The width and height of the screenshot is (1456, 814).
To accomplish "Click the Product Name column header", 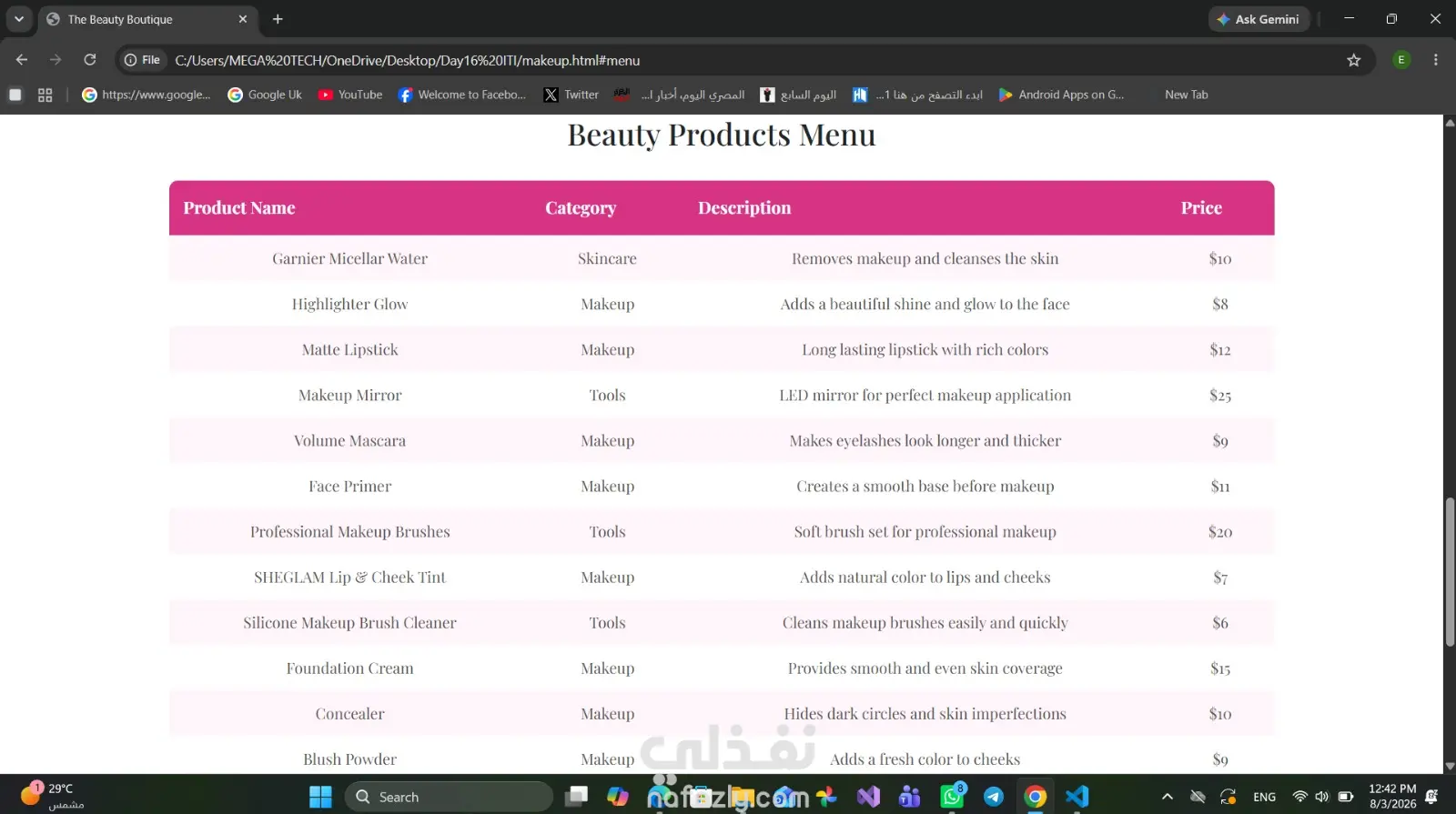I will coord(239,208).
